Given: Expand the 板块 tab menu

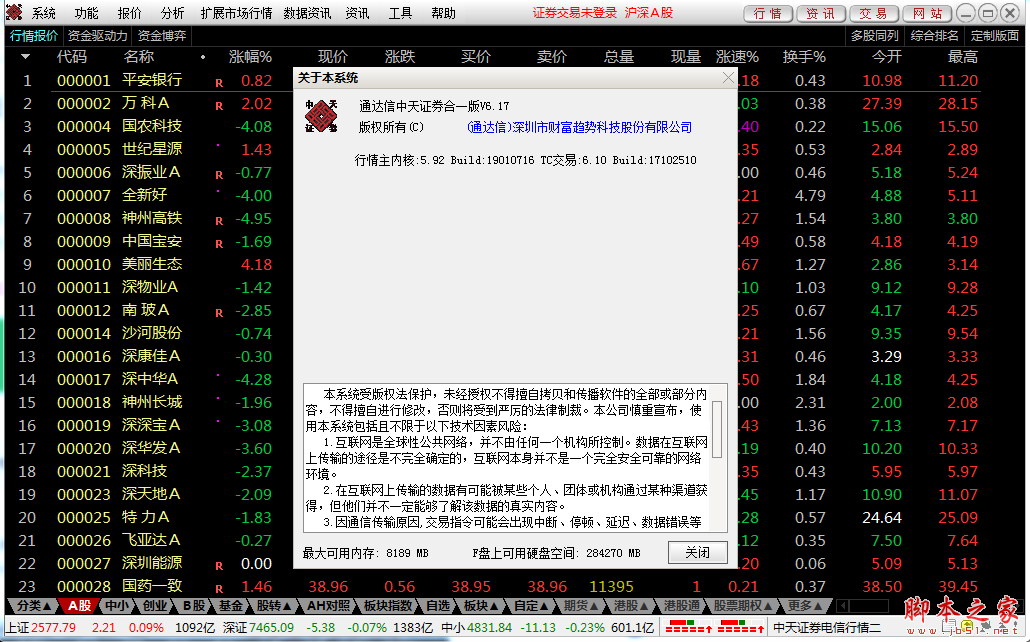Looking at the screenshot, I should [480, 605].
